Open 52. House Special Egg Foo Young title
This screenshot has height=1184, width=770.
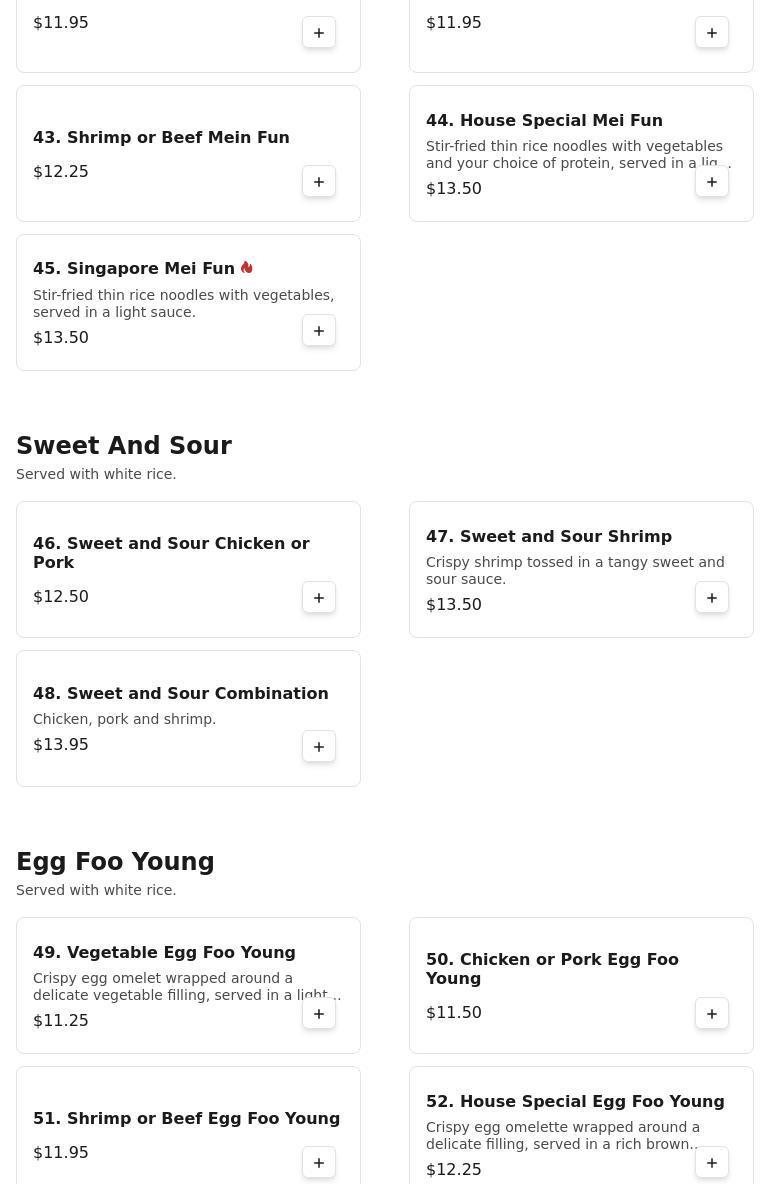[x=574, y=1101]
